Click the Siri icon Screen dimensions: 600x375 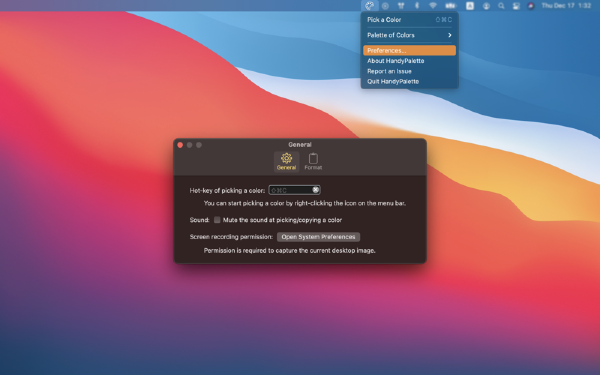click(531, 6)
